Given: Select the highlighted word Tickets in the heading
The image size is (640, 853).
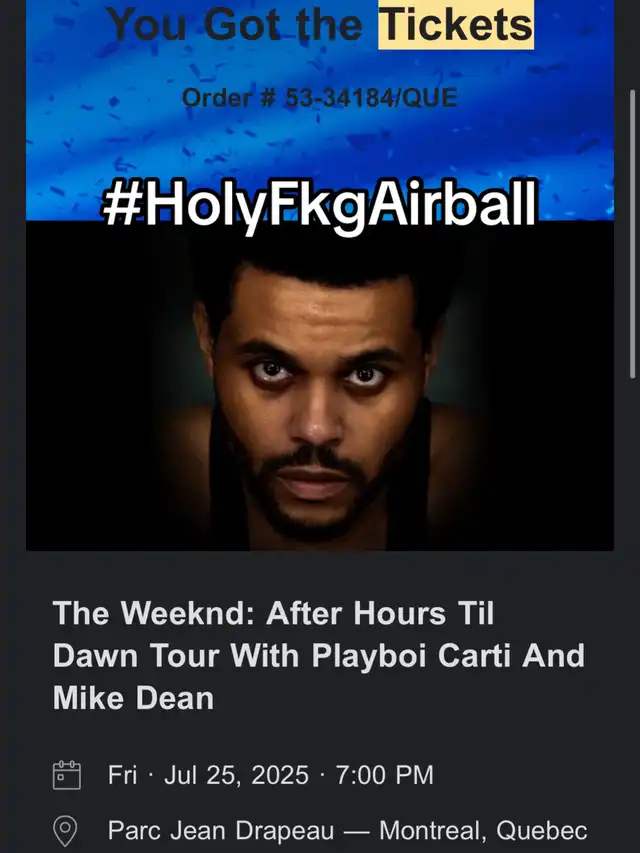Looking at the screenshot, I should pos(456,24).
